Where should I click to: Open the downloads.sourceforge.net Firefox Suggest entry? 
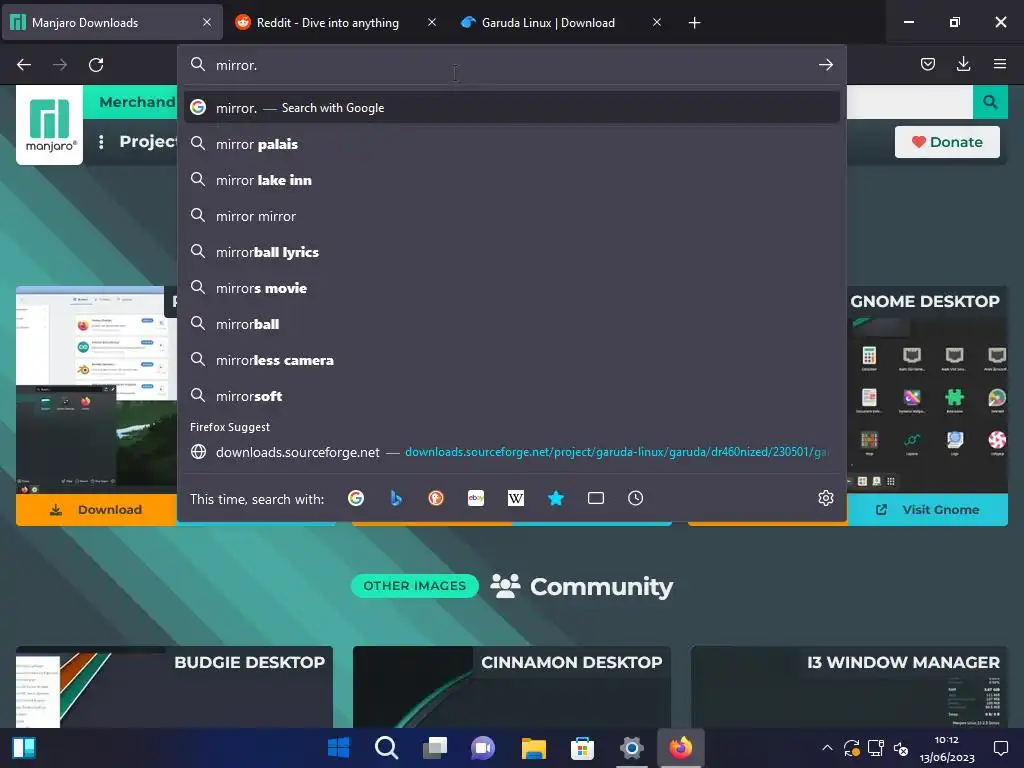[512, 452]
